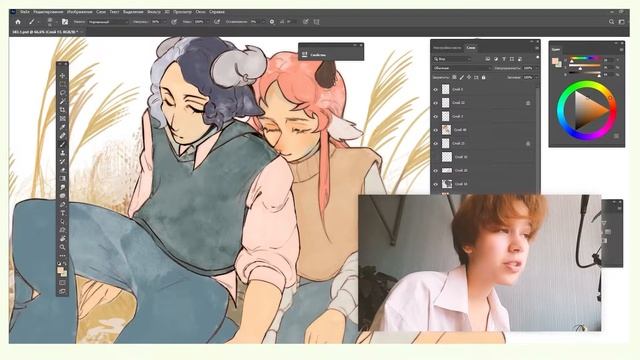The height and width of the screenshot is (360, 640).
Task: Open the Окно menu
Action: coord(200,12)
